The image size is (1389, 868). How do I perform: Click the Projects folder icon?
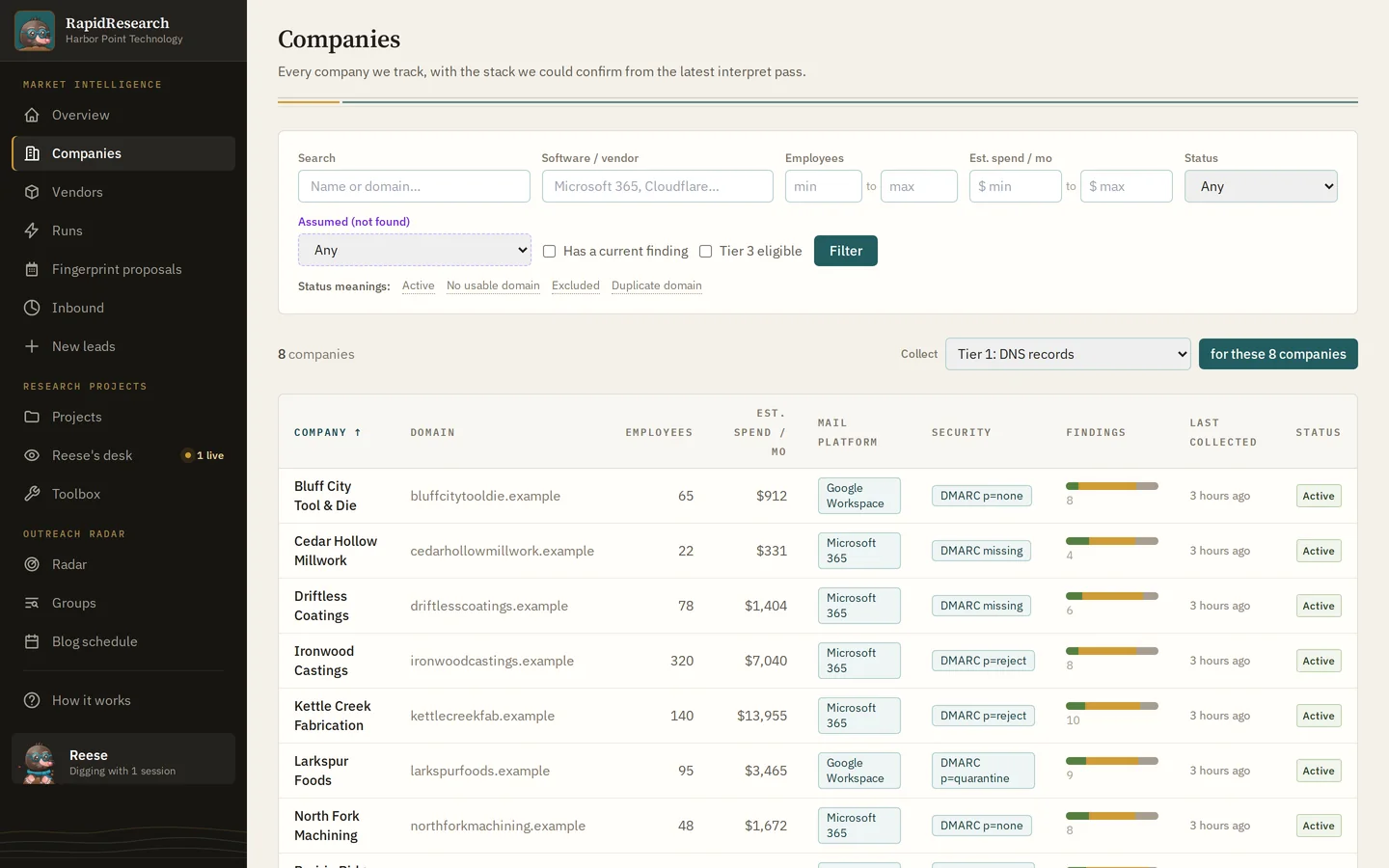point(32,417)
